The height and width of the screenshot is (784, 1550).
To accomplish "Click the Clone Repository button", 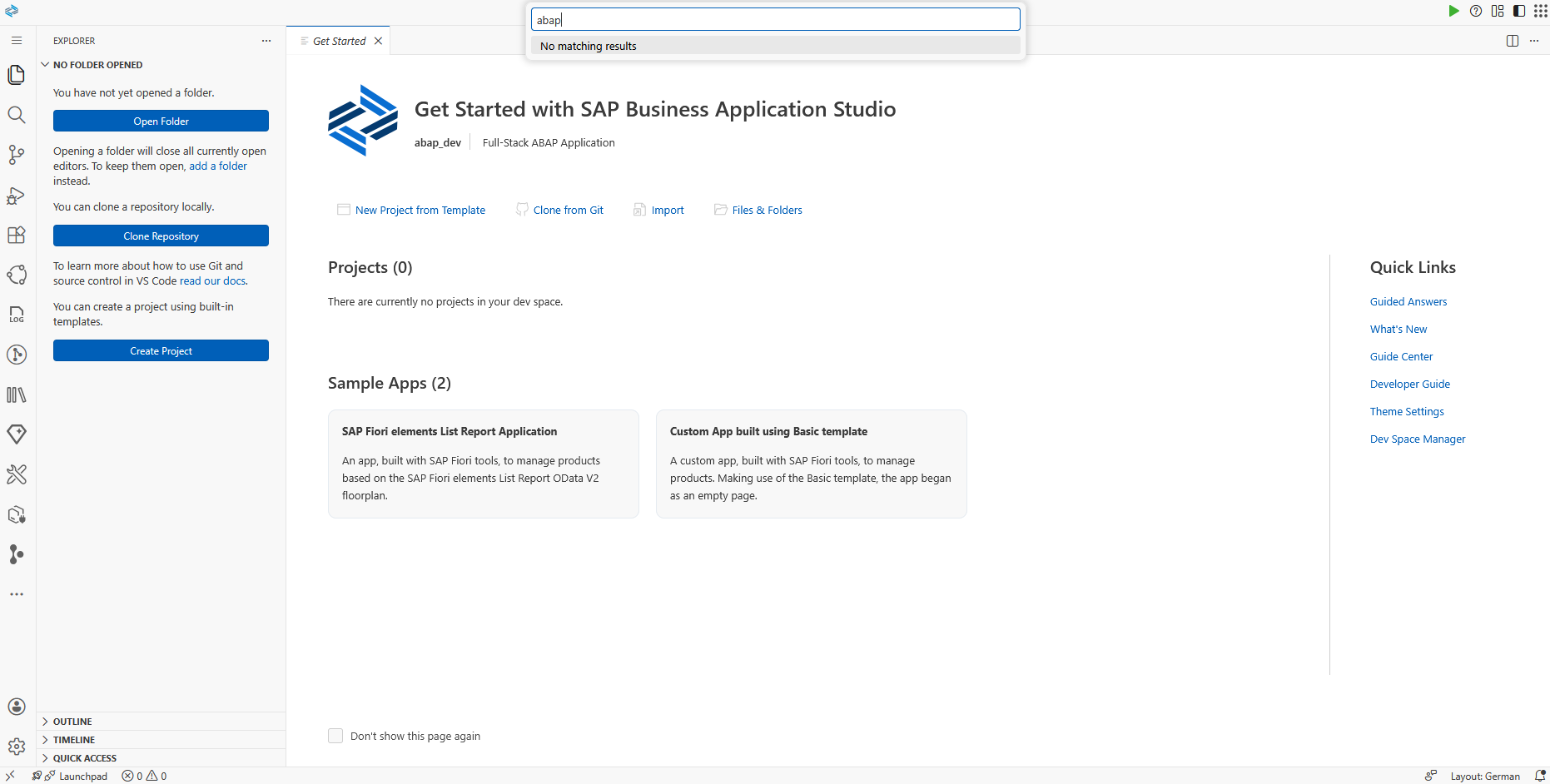I will [161, 236].
